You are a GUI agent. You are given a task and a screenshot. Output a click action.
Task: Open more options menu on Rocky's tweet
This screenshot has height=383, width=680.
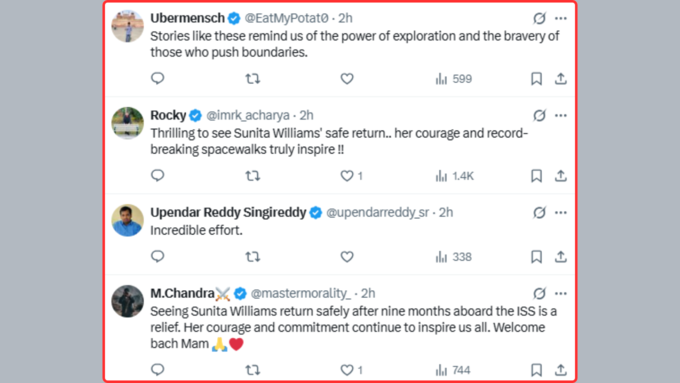pos(561,115)
